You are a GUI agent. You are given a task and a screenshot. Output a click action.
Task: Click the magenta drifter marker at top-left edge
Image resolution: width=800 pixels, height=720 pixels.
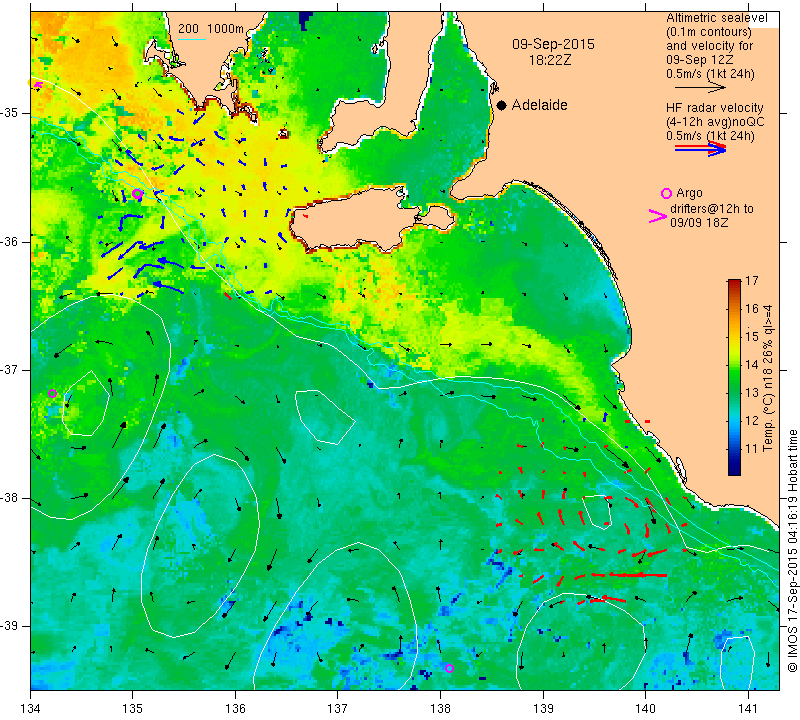point(37,85)
